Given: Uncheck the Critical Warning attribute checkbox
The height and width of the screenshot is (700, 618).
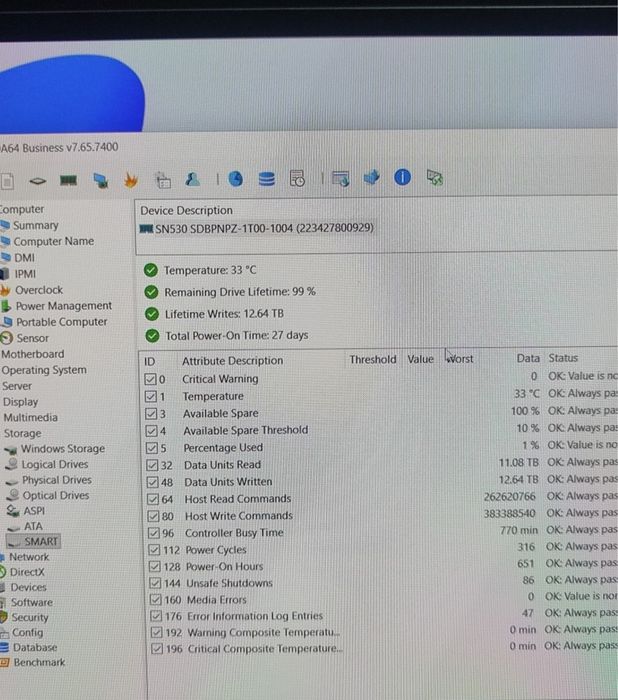Looking at the screenshot, I should click(x=150, y=379).
